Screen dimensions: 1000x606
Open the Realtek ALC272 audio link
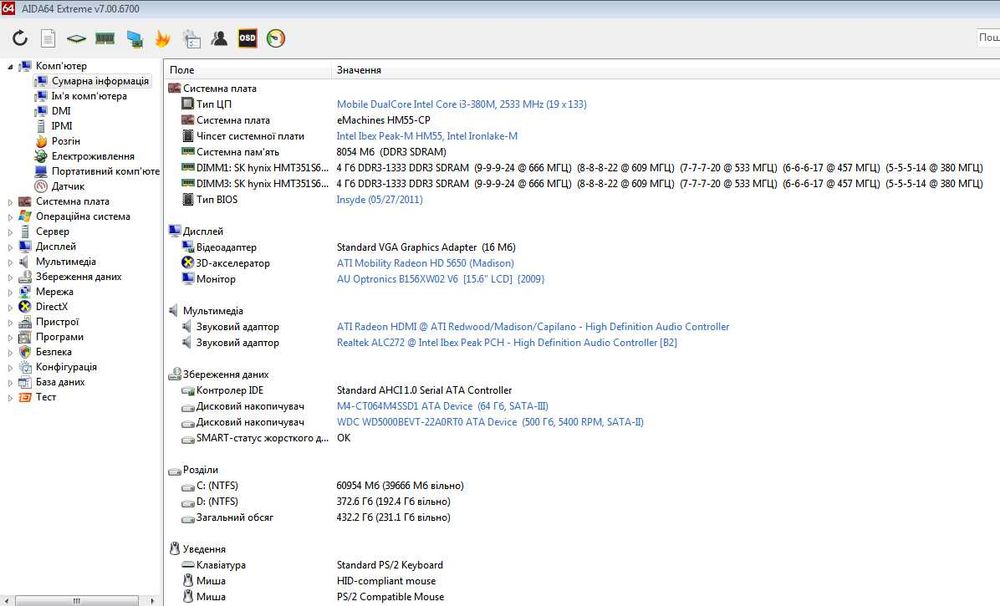pos(506,343)
